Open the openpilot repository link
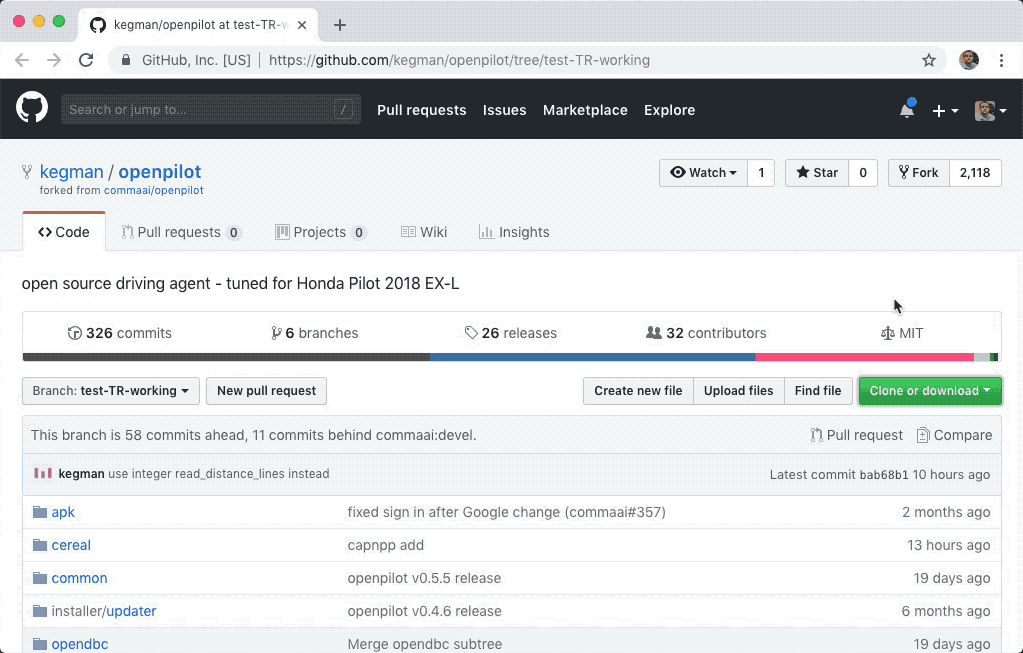The image size is (1023, 653). 160,172
